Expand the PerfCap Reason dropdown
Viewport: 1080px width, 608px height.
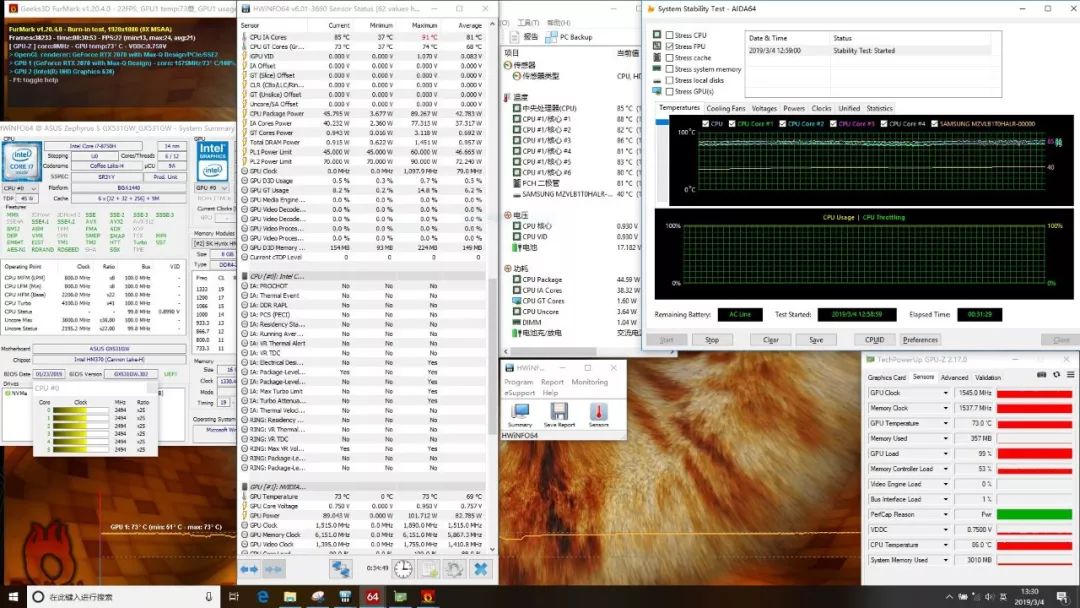(946, 514)
